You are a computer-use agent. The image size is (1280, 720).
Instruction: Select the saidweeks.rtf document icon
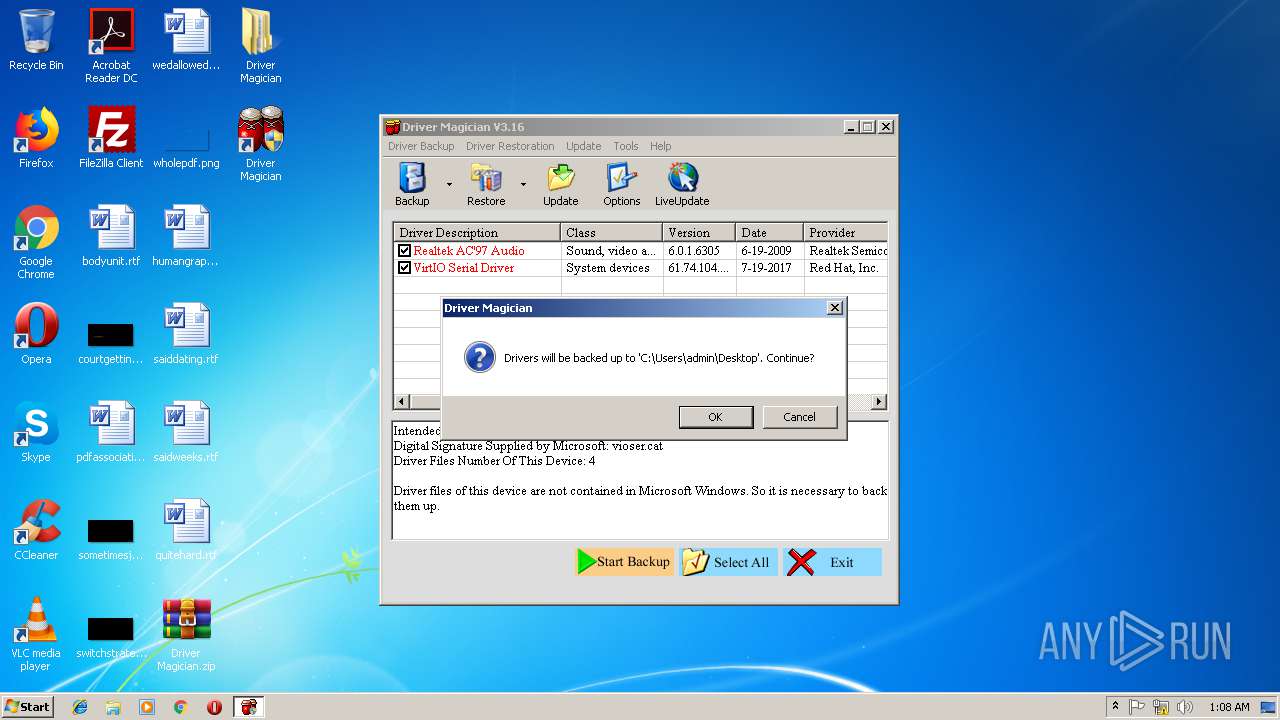(x=186, y=432)
